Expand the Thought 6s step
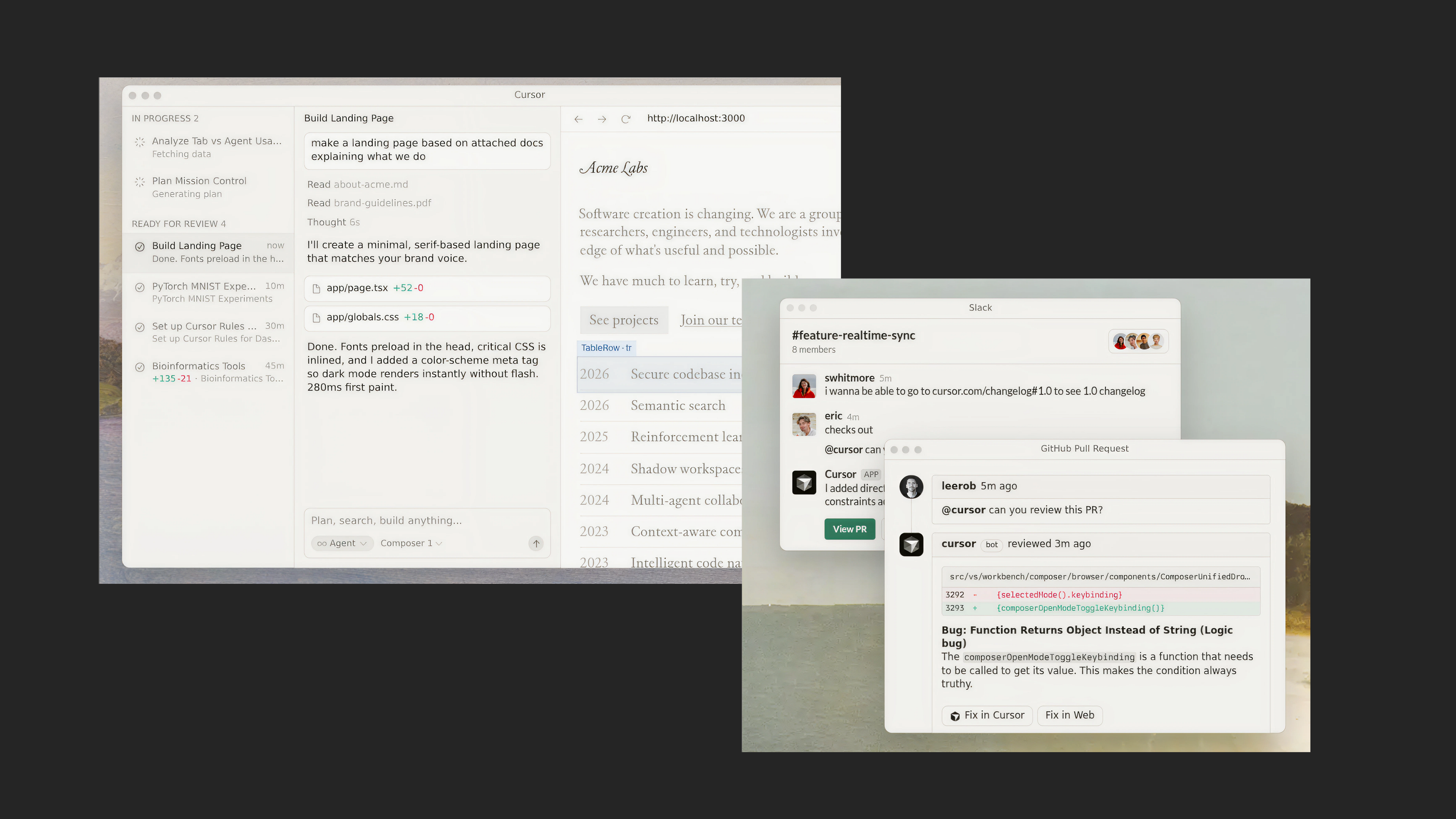This screenshot has height=819, width=1456. [333, 222]
